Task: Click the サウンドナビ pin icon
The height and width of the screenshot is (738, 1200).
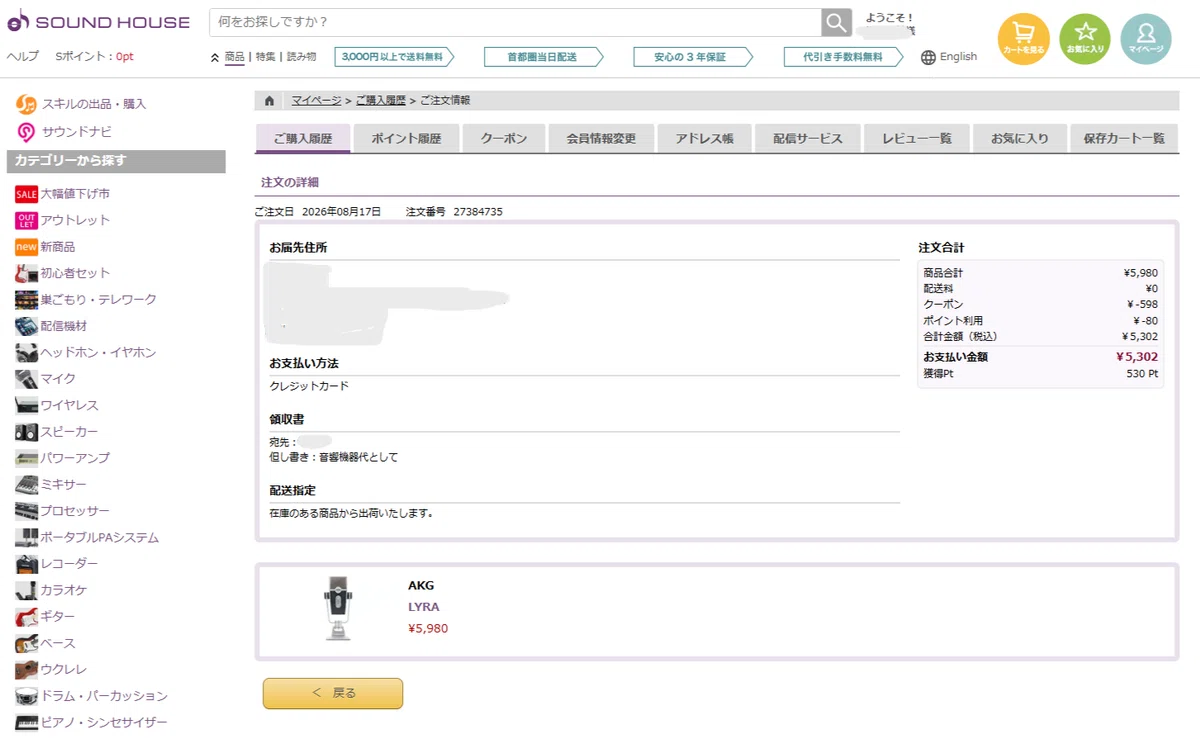Action: coord(26,132)
